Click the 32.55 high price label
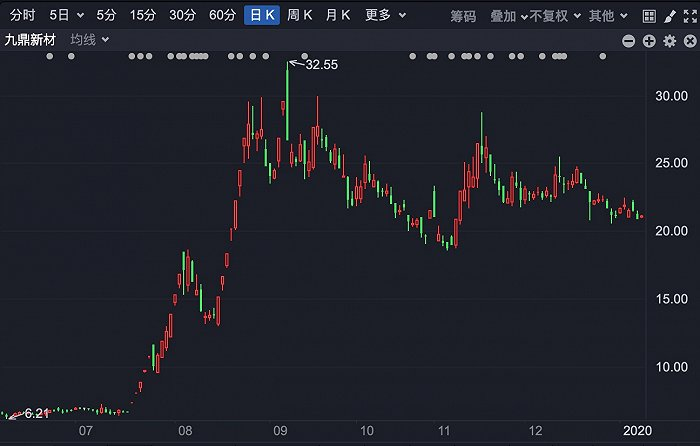The width and height of the screenshot is (700, 446). 321,65
